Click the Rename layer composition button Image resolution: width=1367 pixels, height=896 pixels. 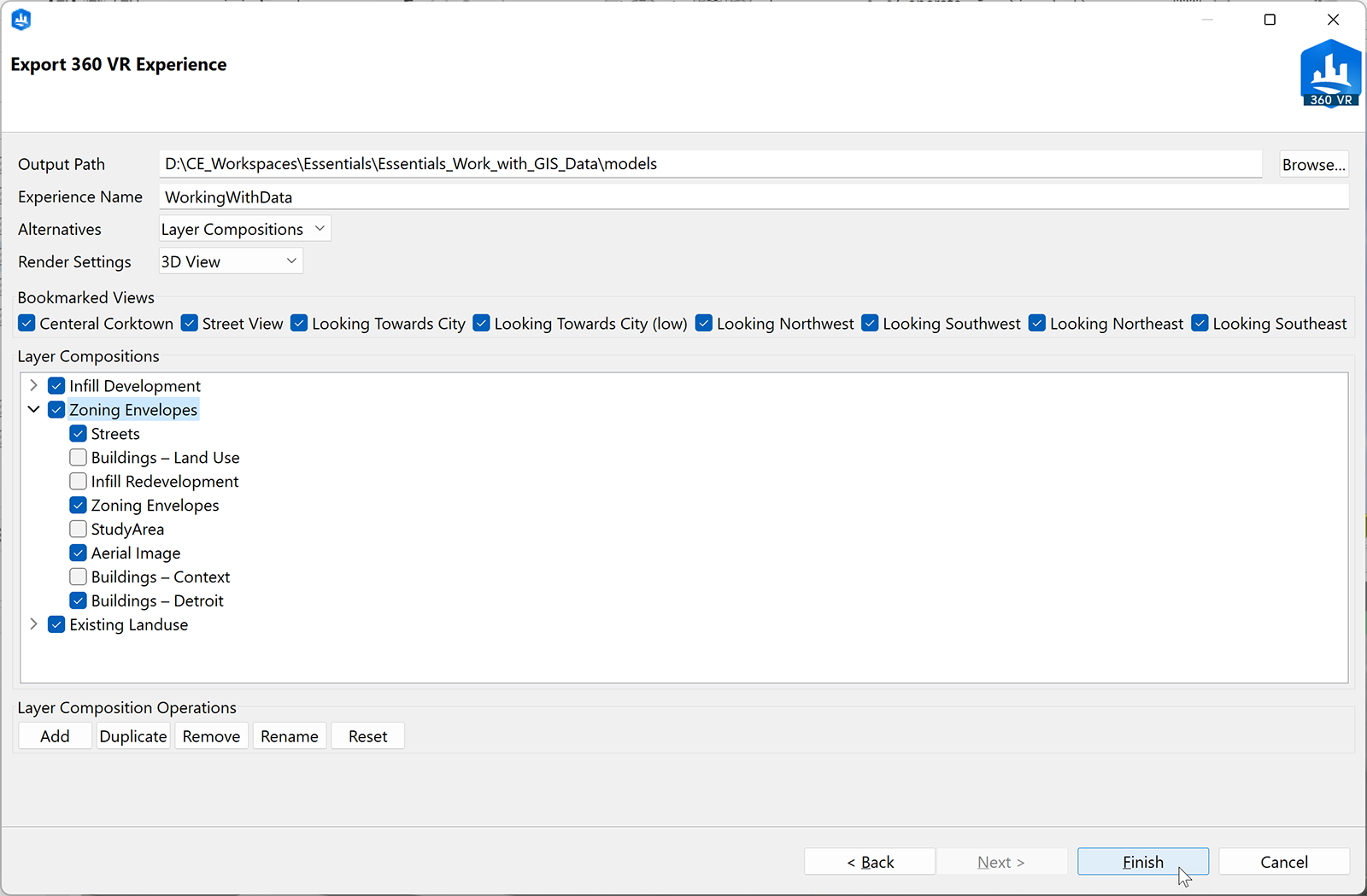(x=289, y=736)
